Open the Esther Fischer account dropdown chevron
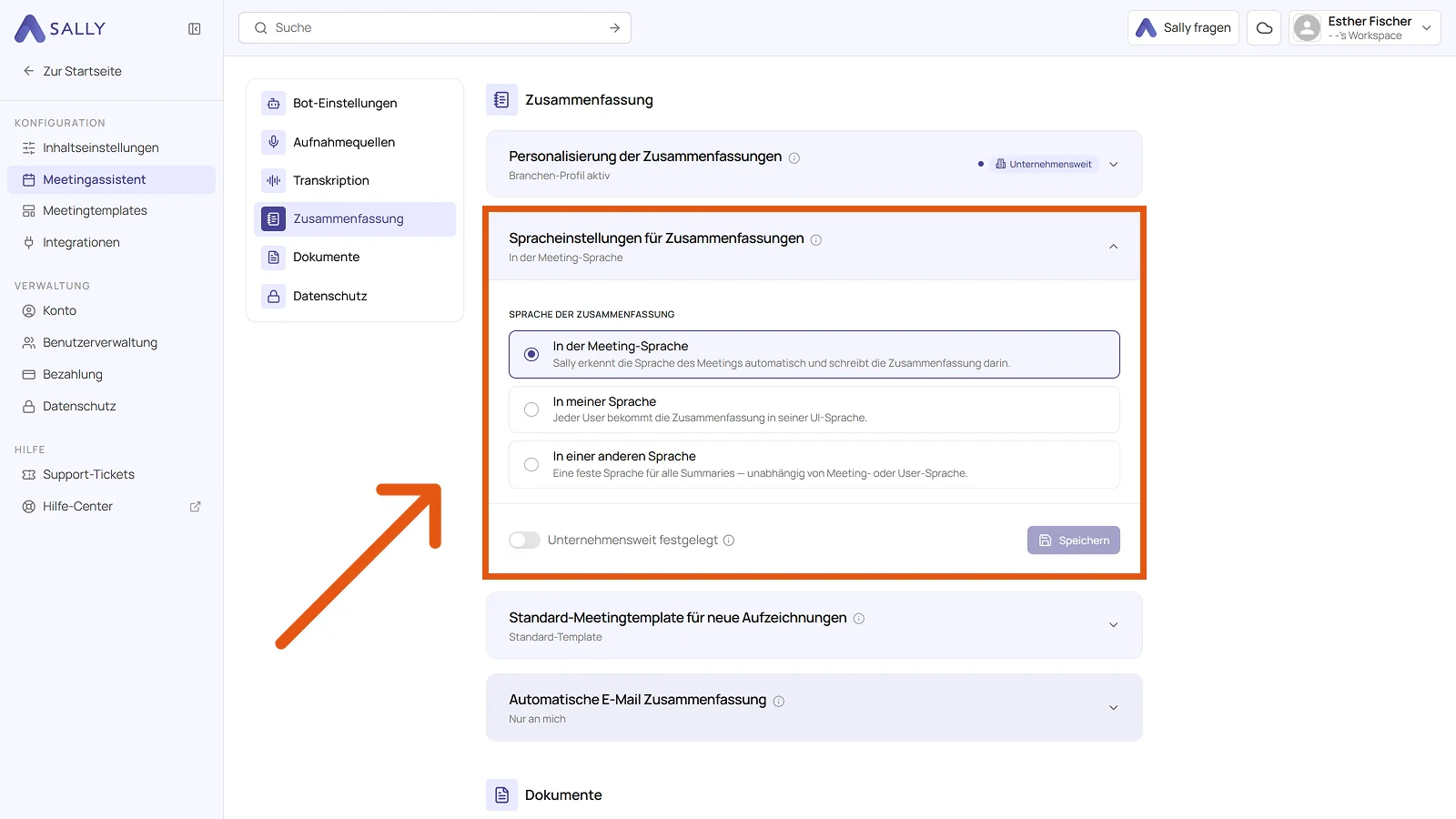1456x819 pixels. click(1427, 28)
